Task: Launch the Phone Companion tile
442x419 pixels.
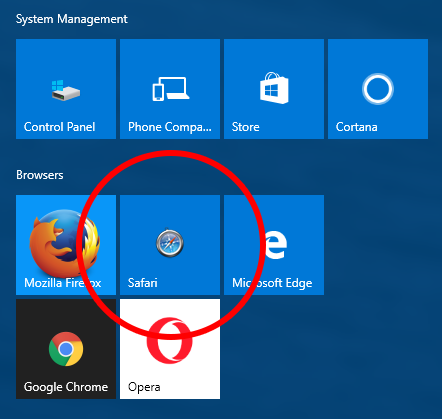Action: (x=170, y=89)
